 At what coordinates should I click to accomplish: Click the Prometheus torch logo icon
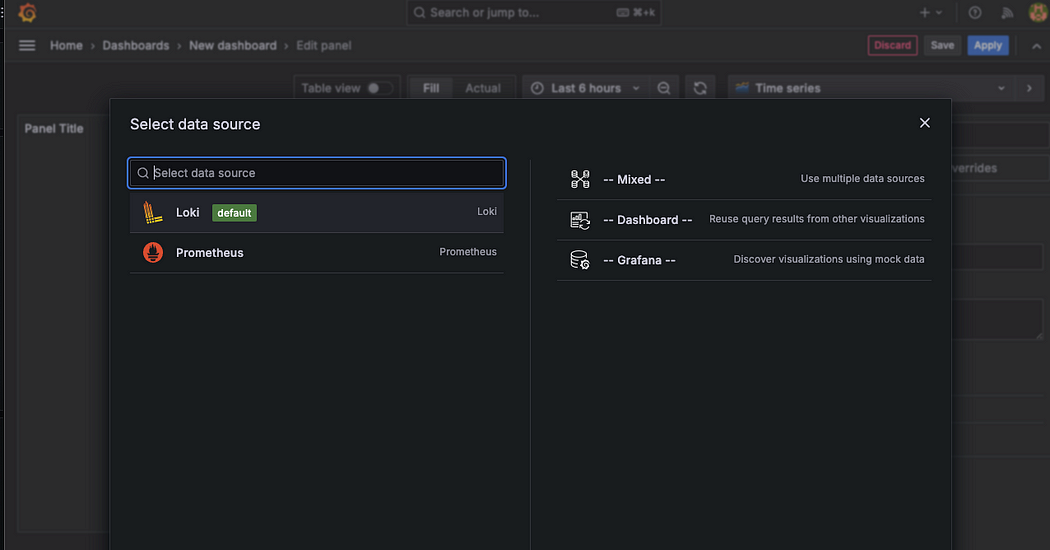coord(153,253)
